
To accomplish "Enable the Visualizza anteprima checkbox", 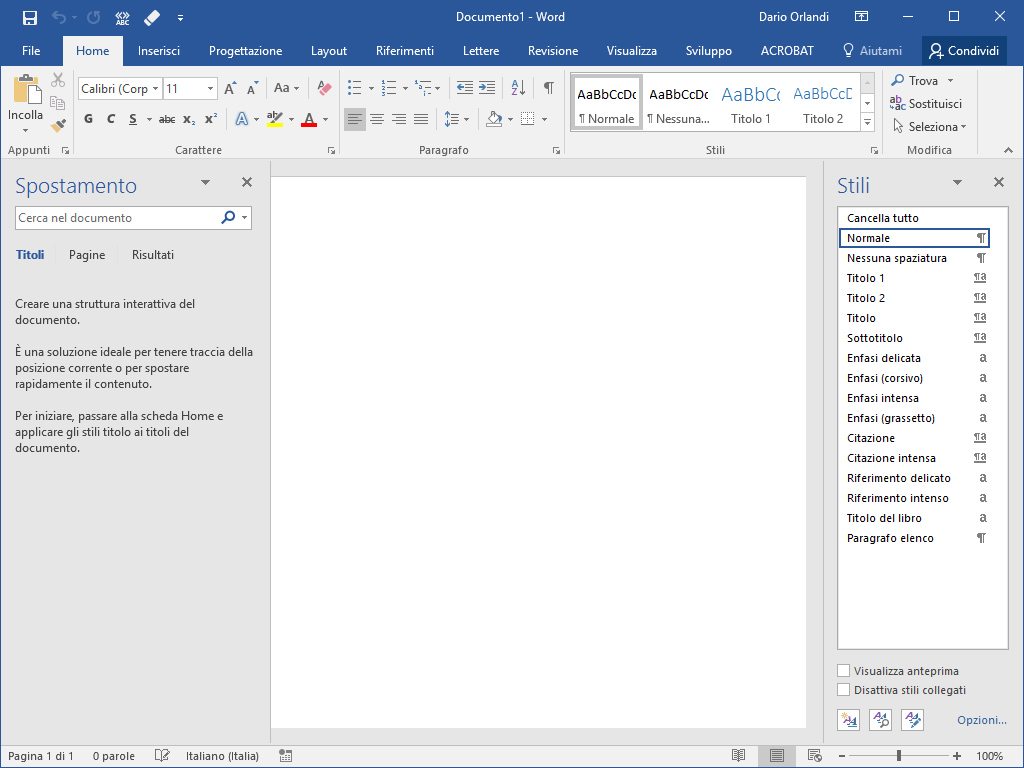I will (844, 671).
